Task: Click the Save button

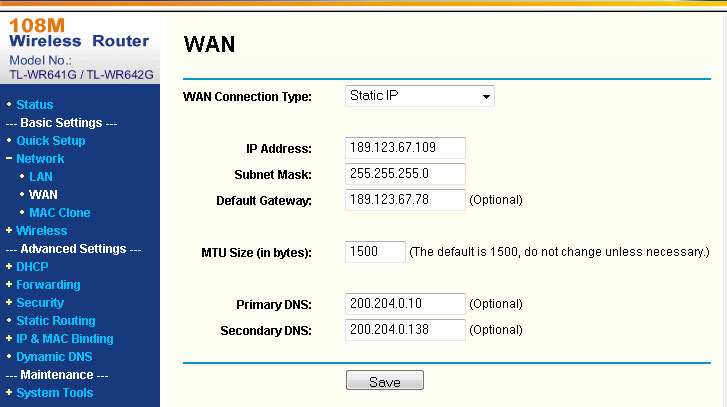Action: [385, 381]
